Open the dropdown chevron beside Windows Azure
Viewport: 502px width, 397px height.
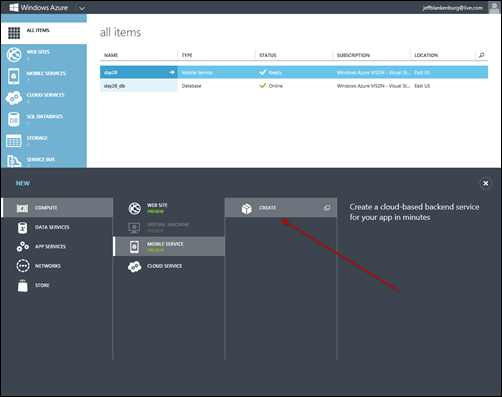(82, 8)
